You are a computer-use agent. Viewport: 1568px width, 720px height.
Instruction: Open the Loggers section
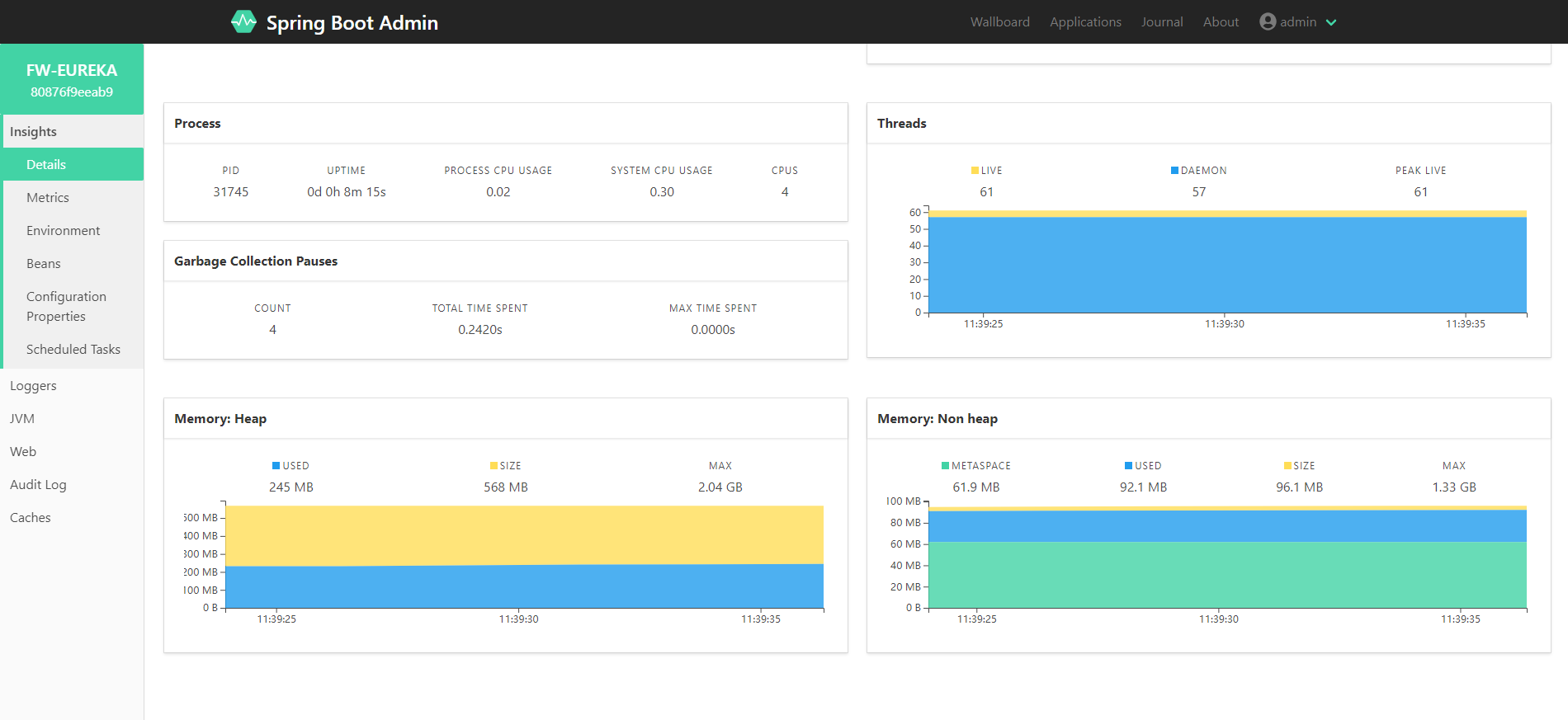pos(72,385)
